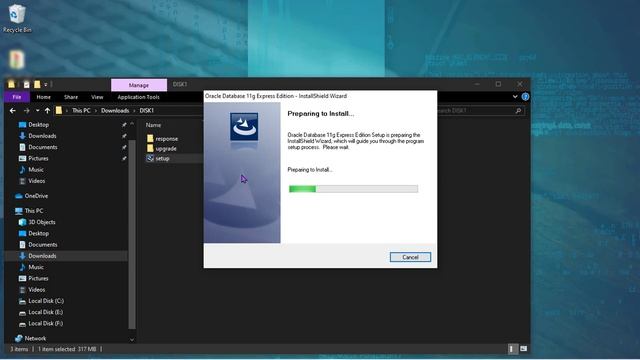This screenshot has width=640, height=360.
Task: Click This PC in the address breadcrumb
Action: click(81, 111)
